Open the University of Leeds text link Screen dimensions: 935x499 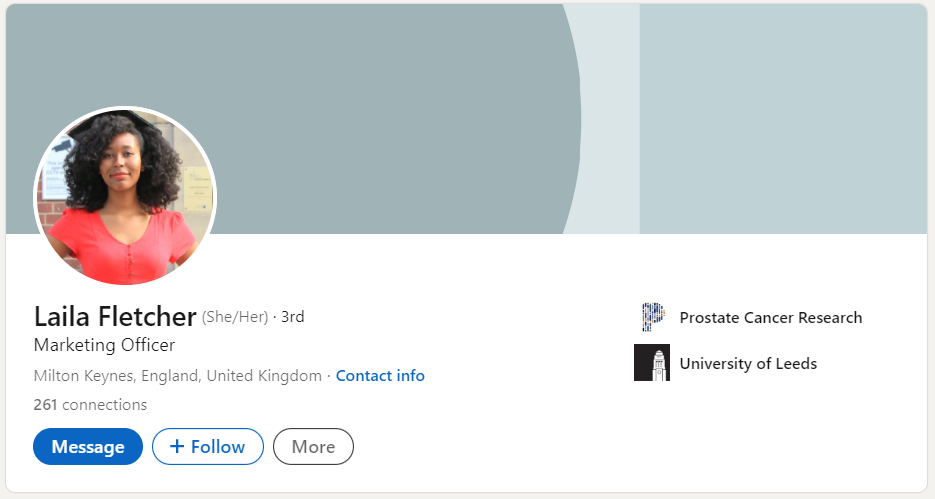(x=748, y=363)
